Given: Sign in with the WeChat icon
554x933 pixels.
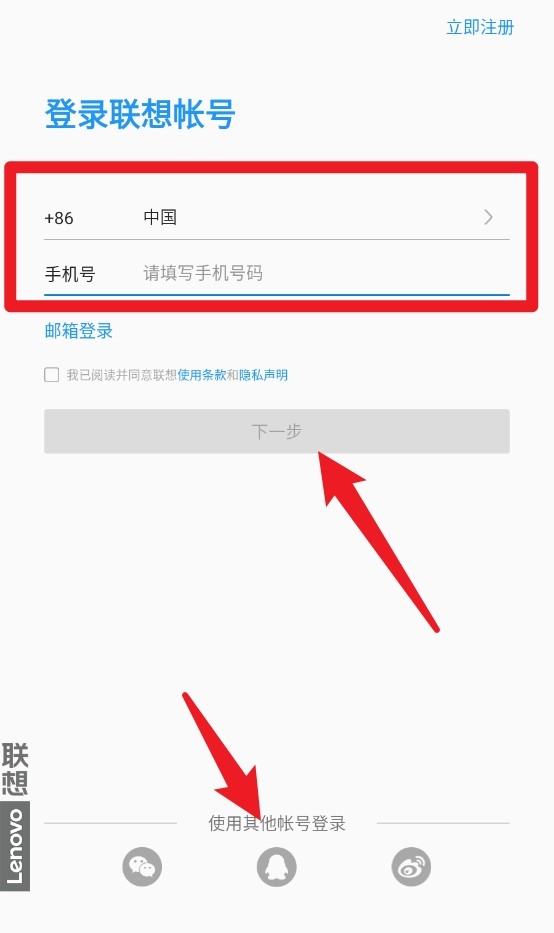Looking at the screenshot, I should pyautogui.click(x=142, y=866).
